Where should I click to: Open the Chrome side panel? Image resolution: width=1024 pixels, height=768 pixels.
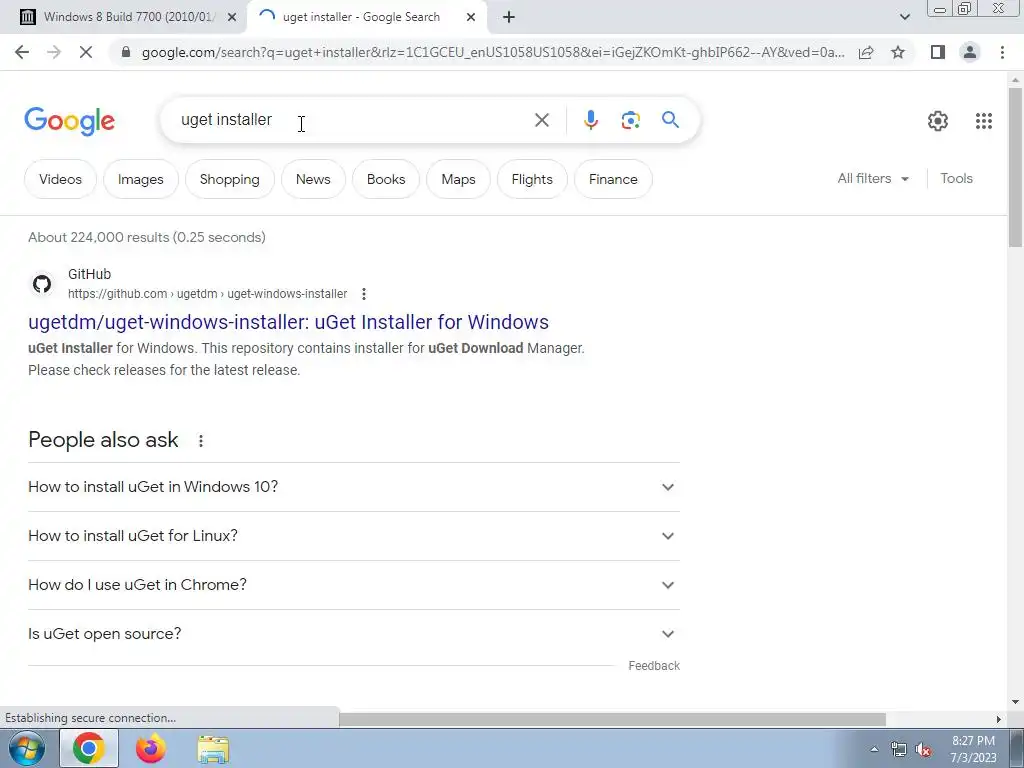pyautogui.click(x=938, y=52)
